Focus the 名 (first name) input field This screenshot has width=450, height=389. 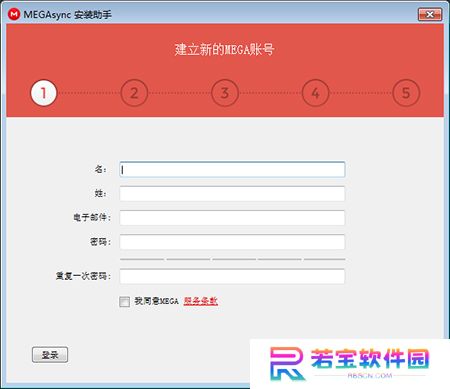click(232, 170)
